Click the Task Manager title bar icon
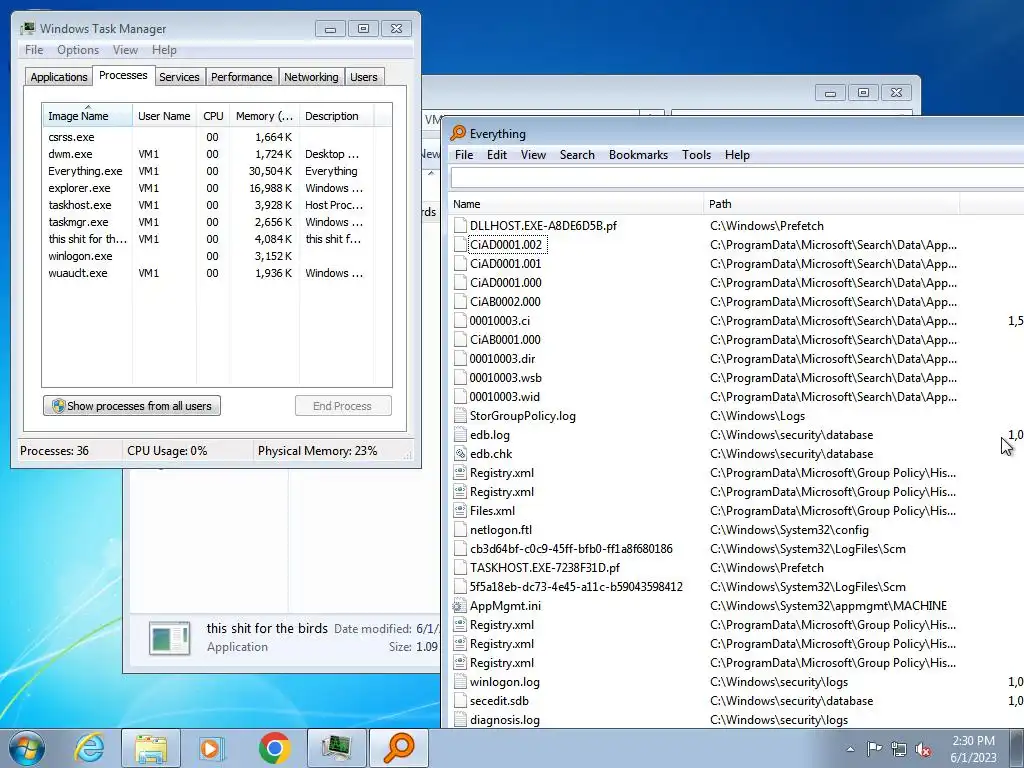 (27, 29)
